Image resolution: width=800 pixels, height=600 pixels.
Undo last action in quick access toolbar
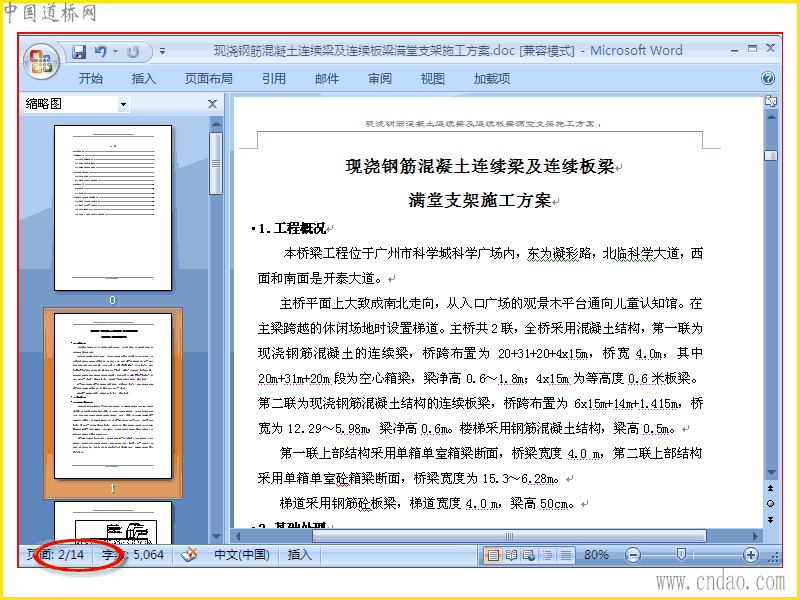[101, 52]
